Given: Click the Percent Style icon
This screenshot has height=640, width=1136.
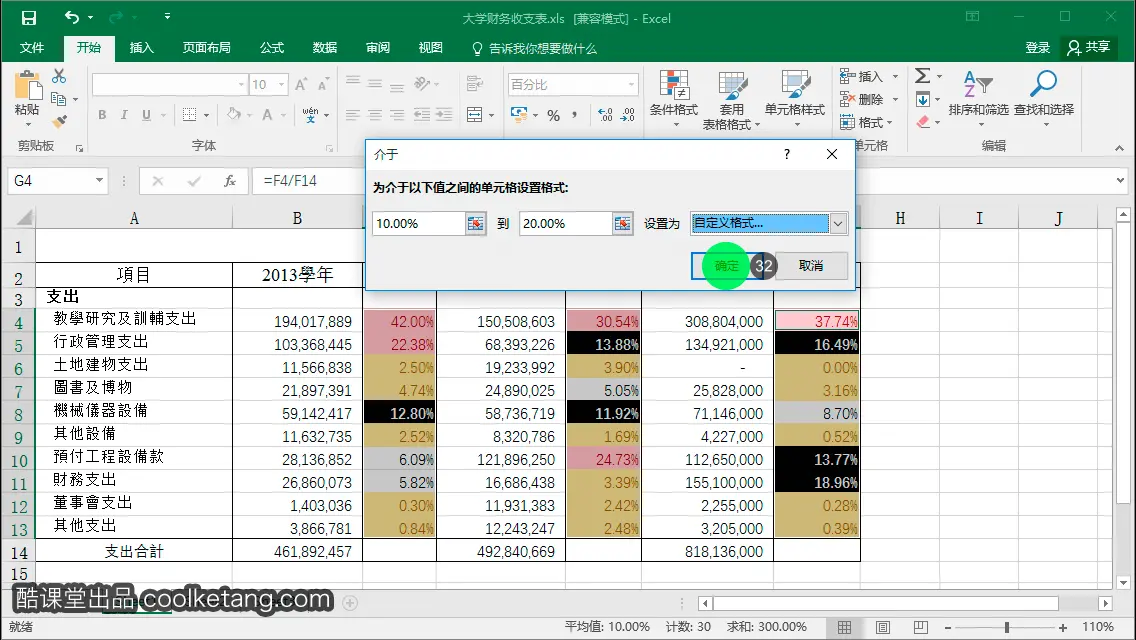Looking at the screenshot, I should pyautogui.click(x=554, y=115).
